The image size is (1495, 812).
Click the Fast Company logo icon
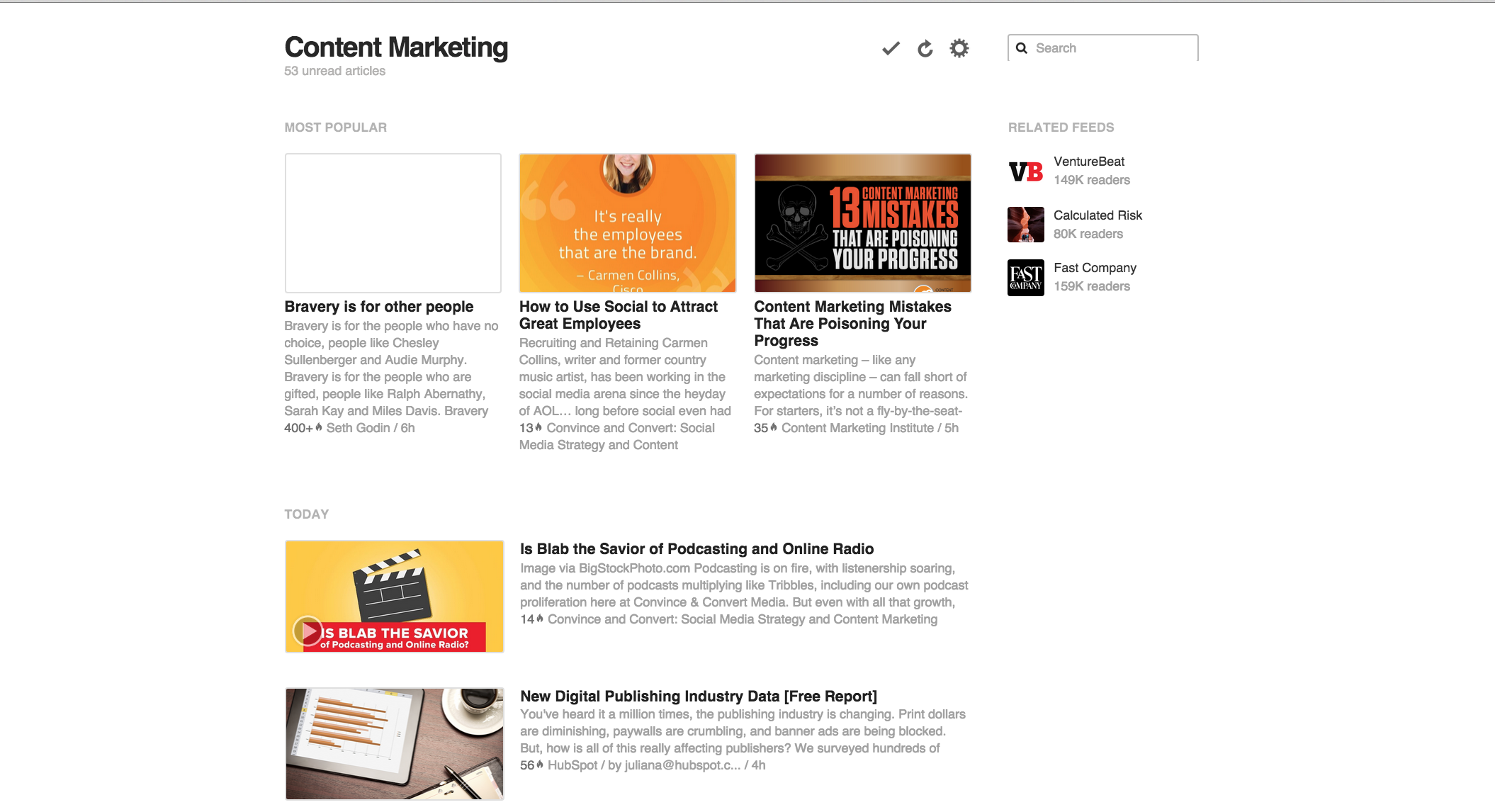(x=1025, y=278)
